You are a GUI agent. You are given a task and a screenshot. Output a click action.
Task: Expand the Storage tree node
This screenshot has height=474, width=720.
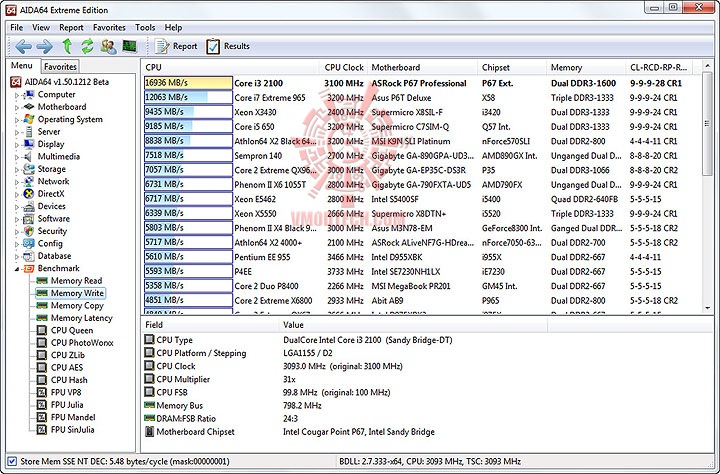[x=17, y=169]
